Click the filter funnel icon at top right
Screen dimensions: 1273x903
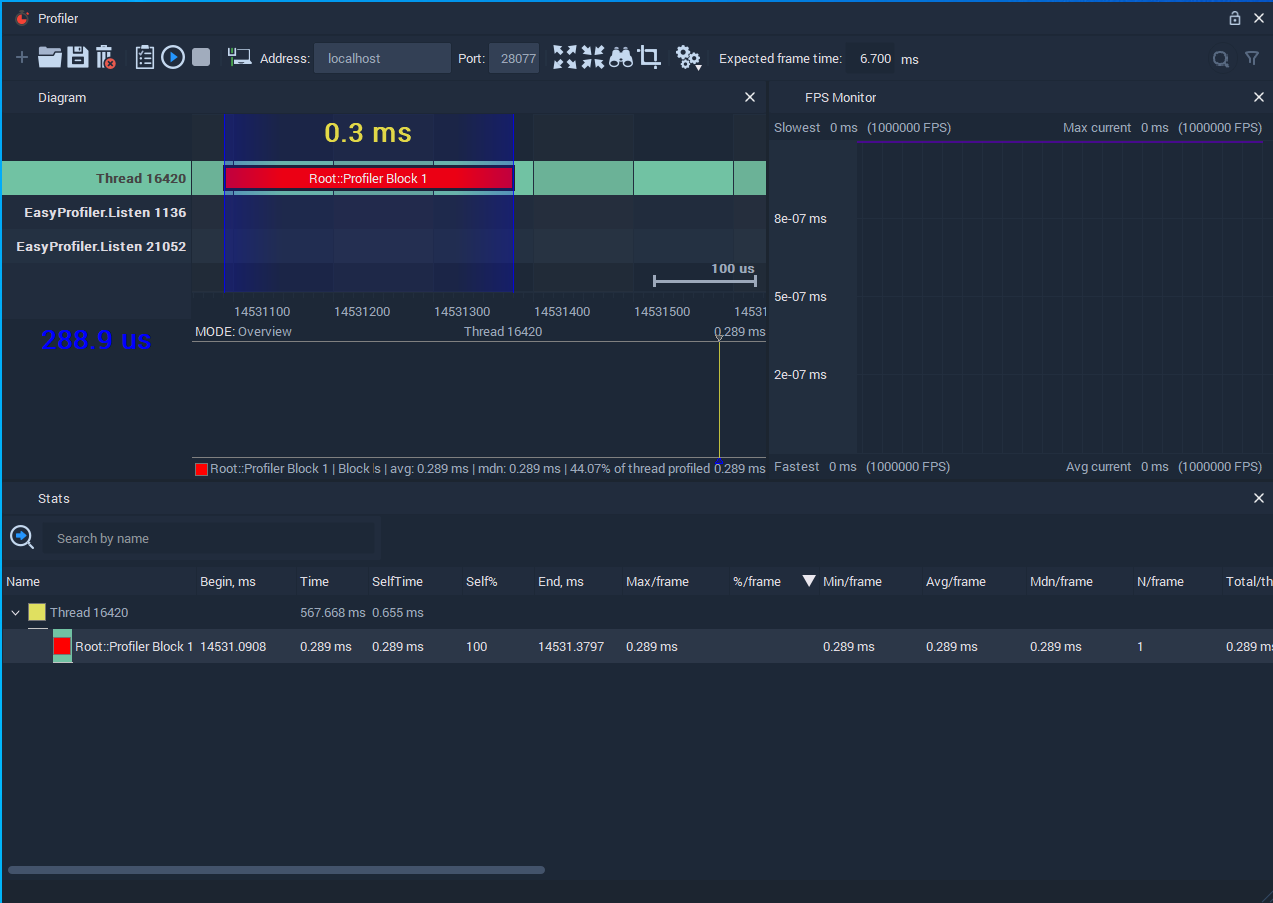[1252, 59]
